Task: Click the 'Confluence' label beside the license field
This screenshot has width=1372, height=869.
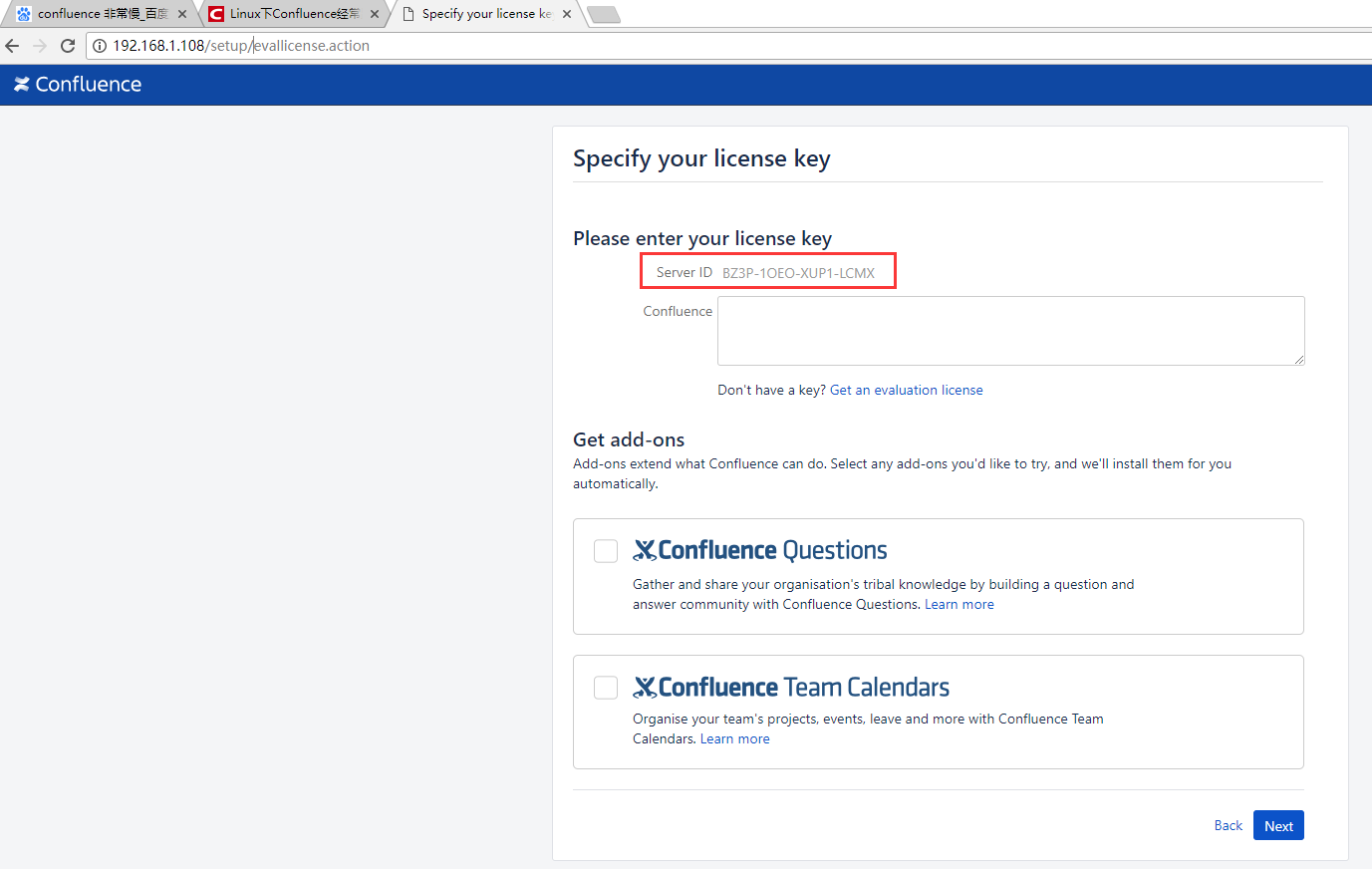Action: coord(678,311)
